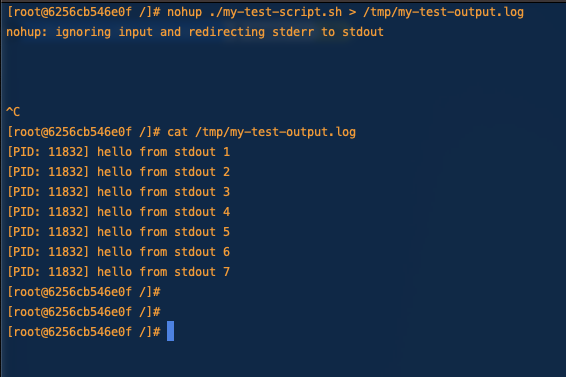The width and height of the screenshot is (566, 377).
Task: Click the ^C interrupt line
Action: click(x=13, y=112)
